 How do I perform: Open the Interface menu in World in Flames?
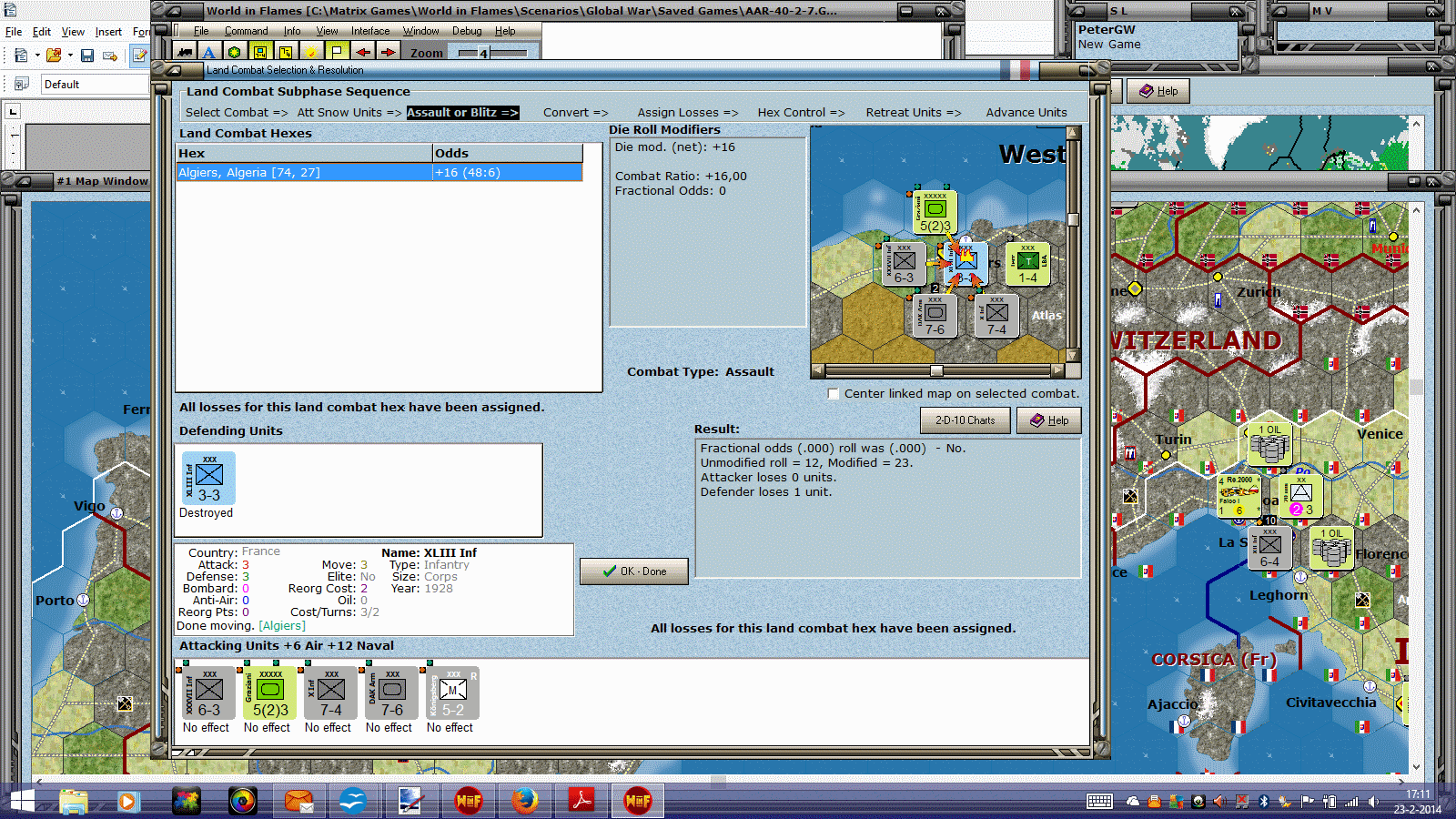(370, 31)
